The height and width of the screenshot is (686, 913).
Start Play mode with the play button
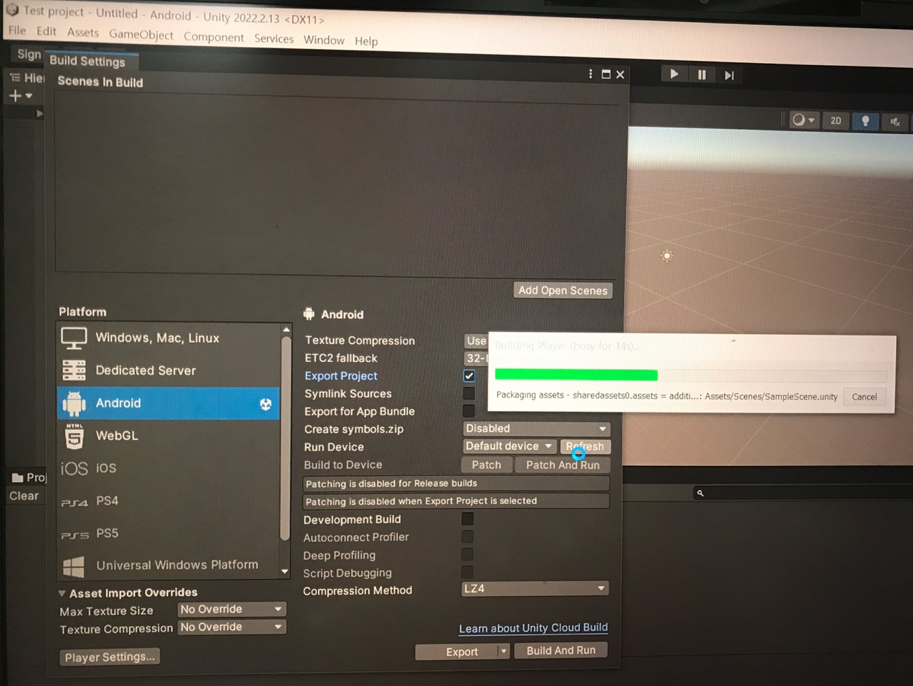(x=674, y=75)
